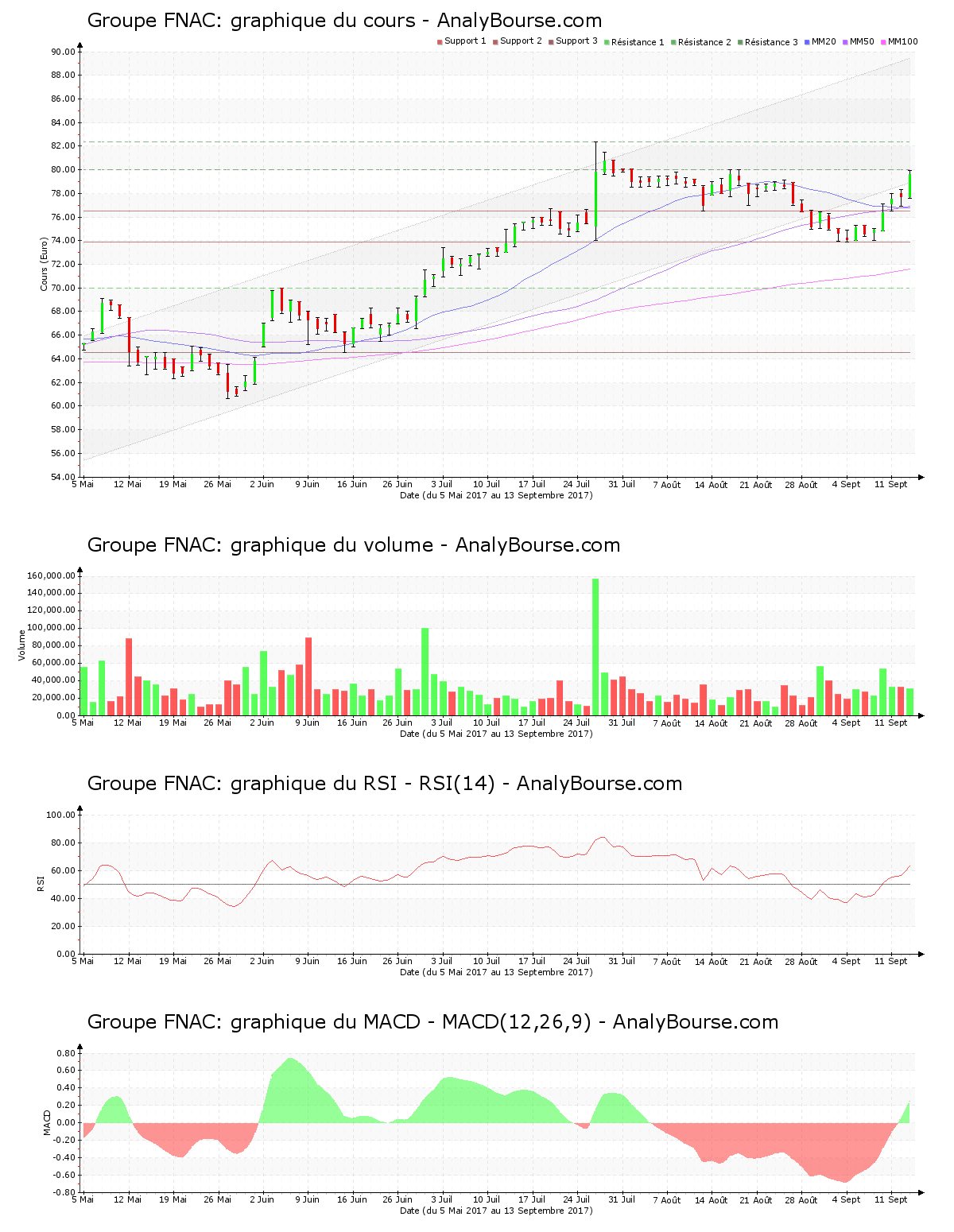Click the MM20 legend color swatch

[807, 41]
